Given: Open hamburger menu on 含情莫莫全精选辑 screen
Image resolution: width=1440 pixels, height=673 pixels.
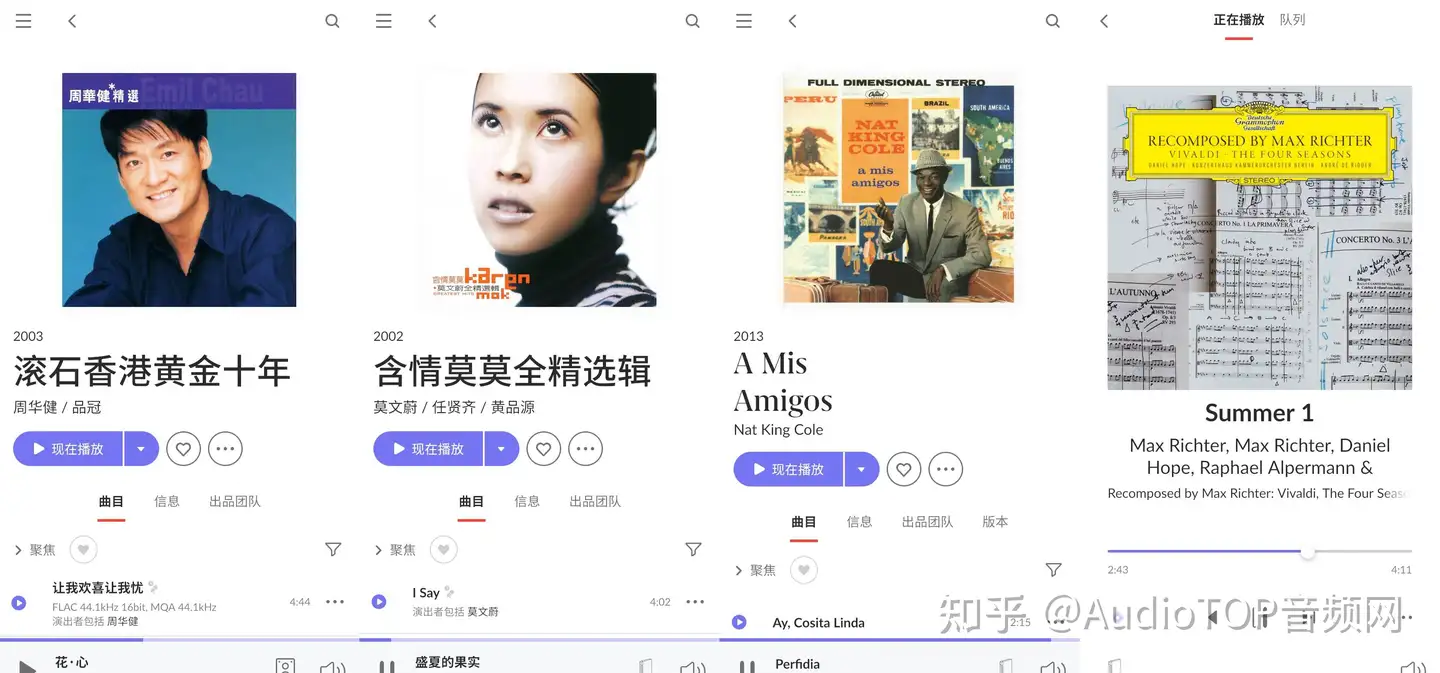Looking at the screenshot, I should click(x=384, y=21).
